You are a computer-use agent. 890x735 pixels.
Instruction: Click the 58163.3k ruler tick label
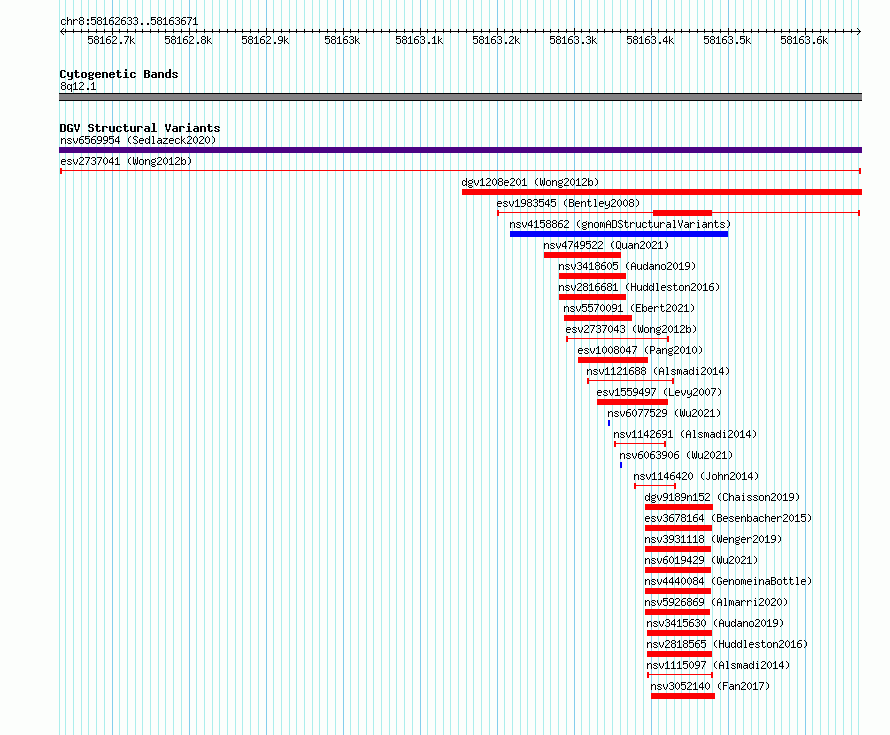[573, 40]
